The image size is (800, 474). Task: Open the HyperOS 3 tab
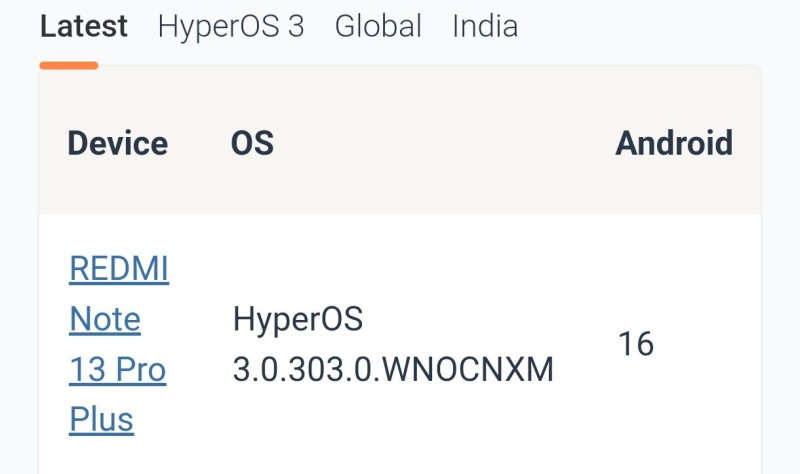point(231,26)
